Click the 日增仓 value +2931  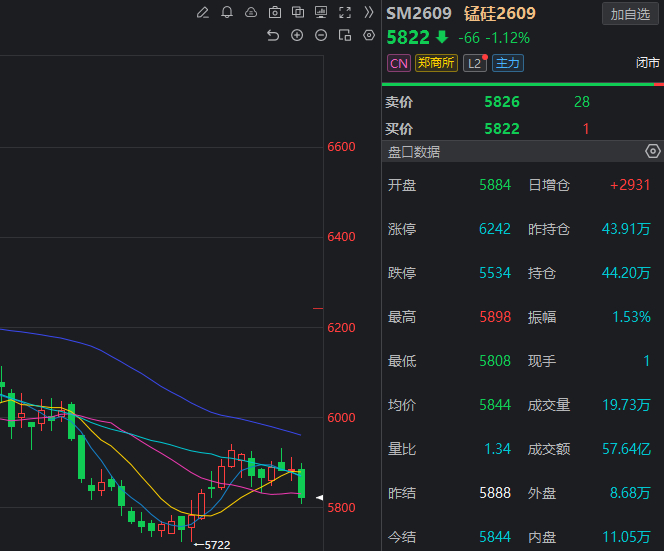pyautogui.click(x=630, y=185)
